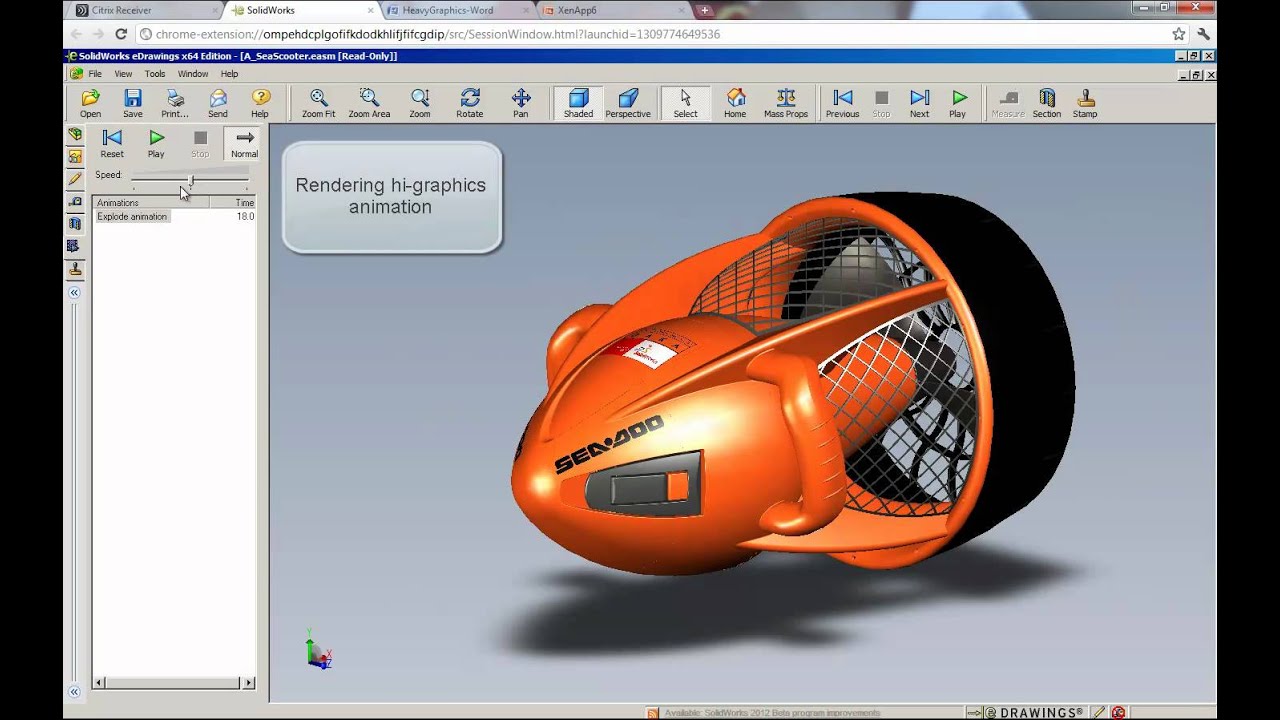Select the Zoom Area tool
Viewport: 1280px width, 720px height.
click(369, 103)
